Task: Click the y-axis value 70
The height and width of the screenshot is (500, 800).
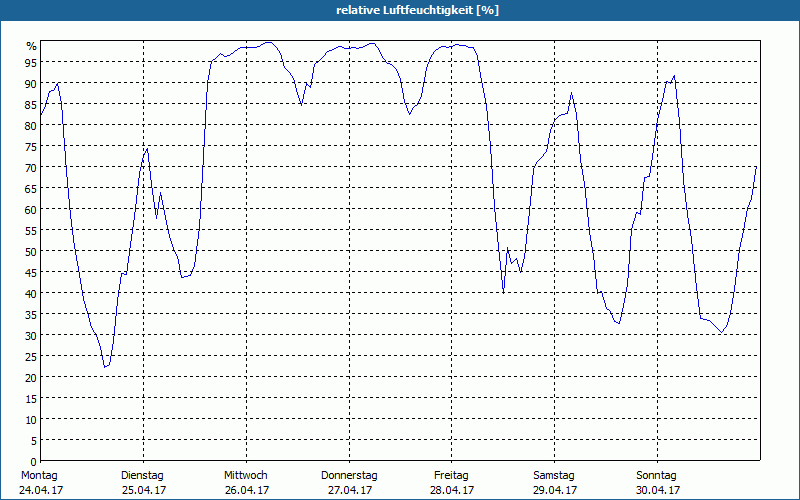Action: tap(31, 167)
